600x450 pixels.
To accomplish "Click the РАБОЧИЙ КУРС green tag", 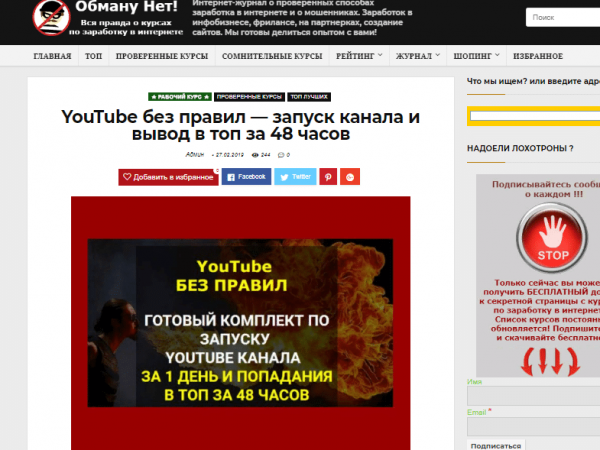I will coord(180,97).
